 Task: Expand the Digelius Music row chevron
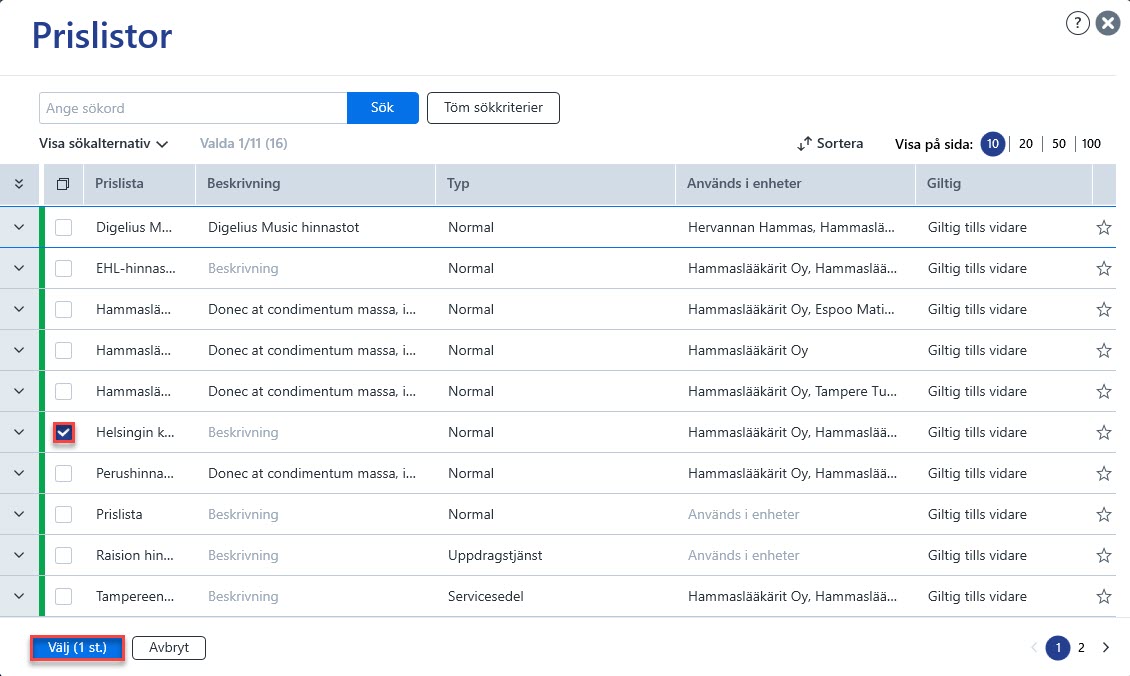click(19, 227)
